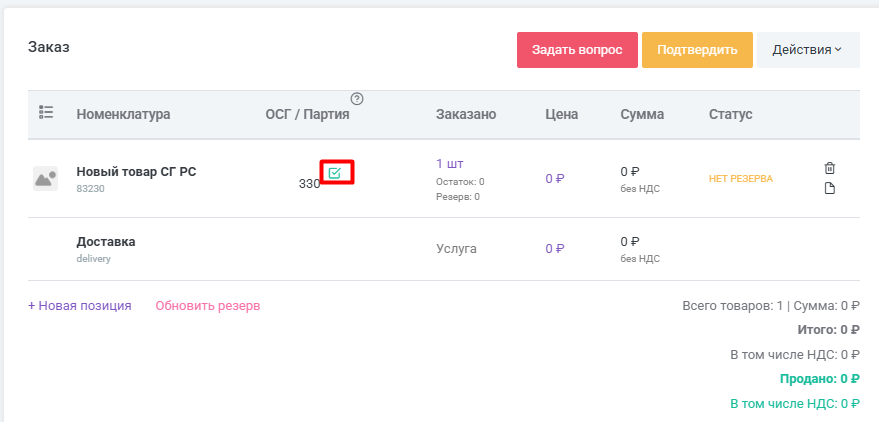Screen dimensions: 879x422
Task: Open the document icon for the product row
Action: 829,189
